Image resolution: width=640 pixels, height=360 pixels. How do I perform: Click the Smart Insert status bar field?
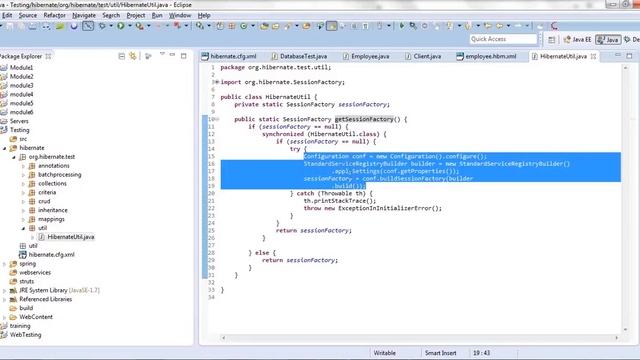(440, 353)
